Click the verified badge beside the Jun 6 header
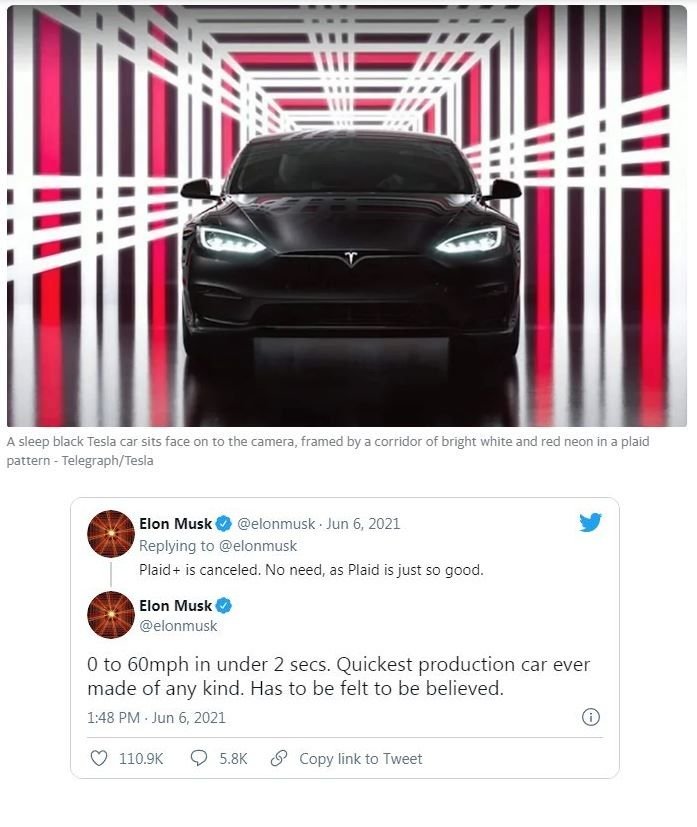 [x=225, y=524]
